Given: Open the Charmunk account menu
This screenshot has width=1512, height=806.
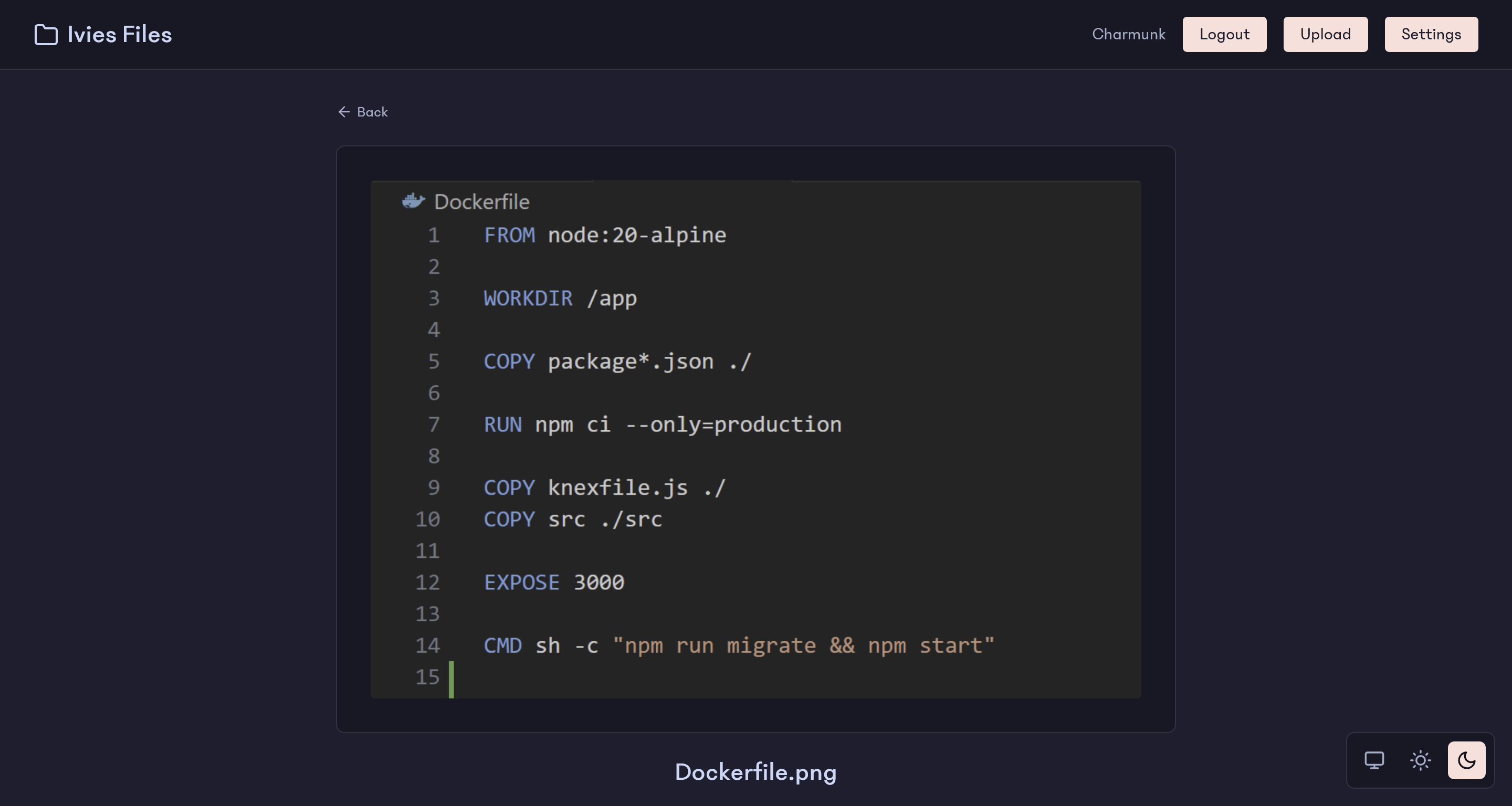Looking at the screenshot, I should (1128, 34).
